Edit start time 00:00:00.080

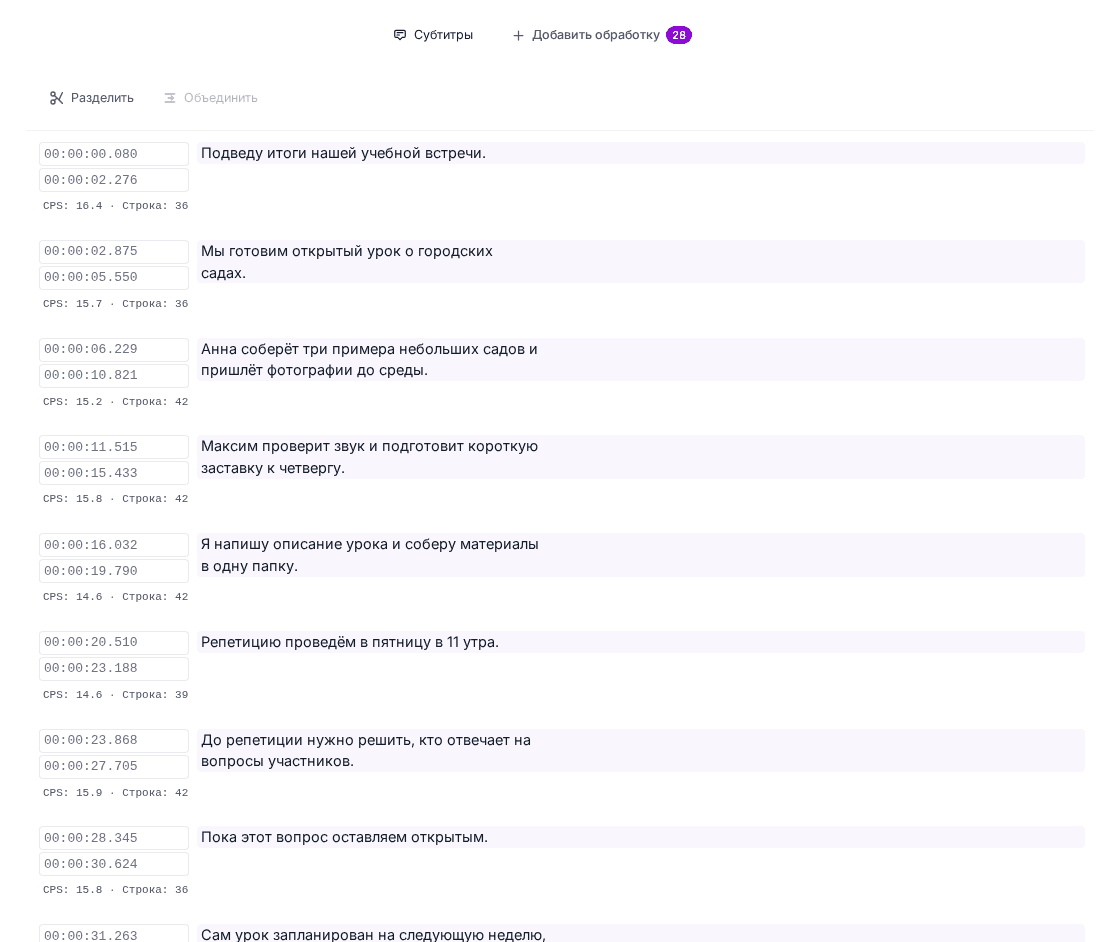click(114, 154)
